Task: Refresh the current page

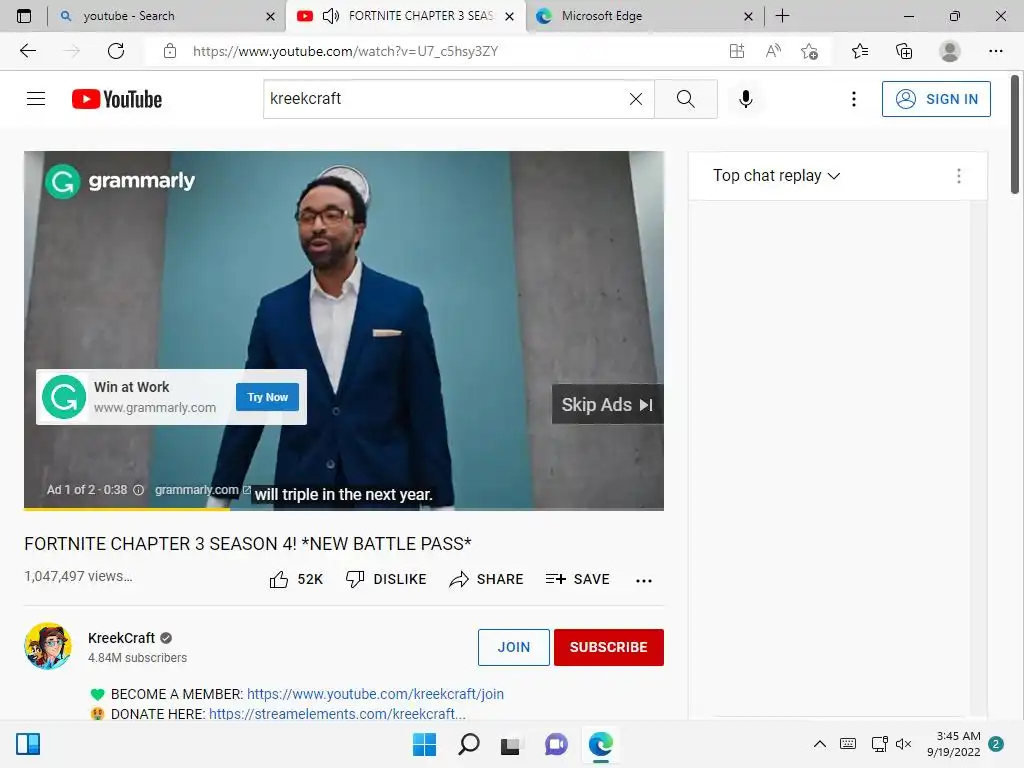Action: coord(116,51)
